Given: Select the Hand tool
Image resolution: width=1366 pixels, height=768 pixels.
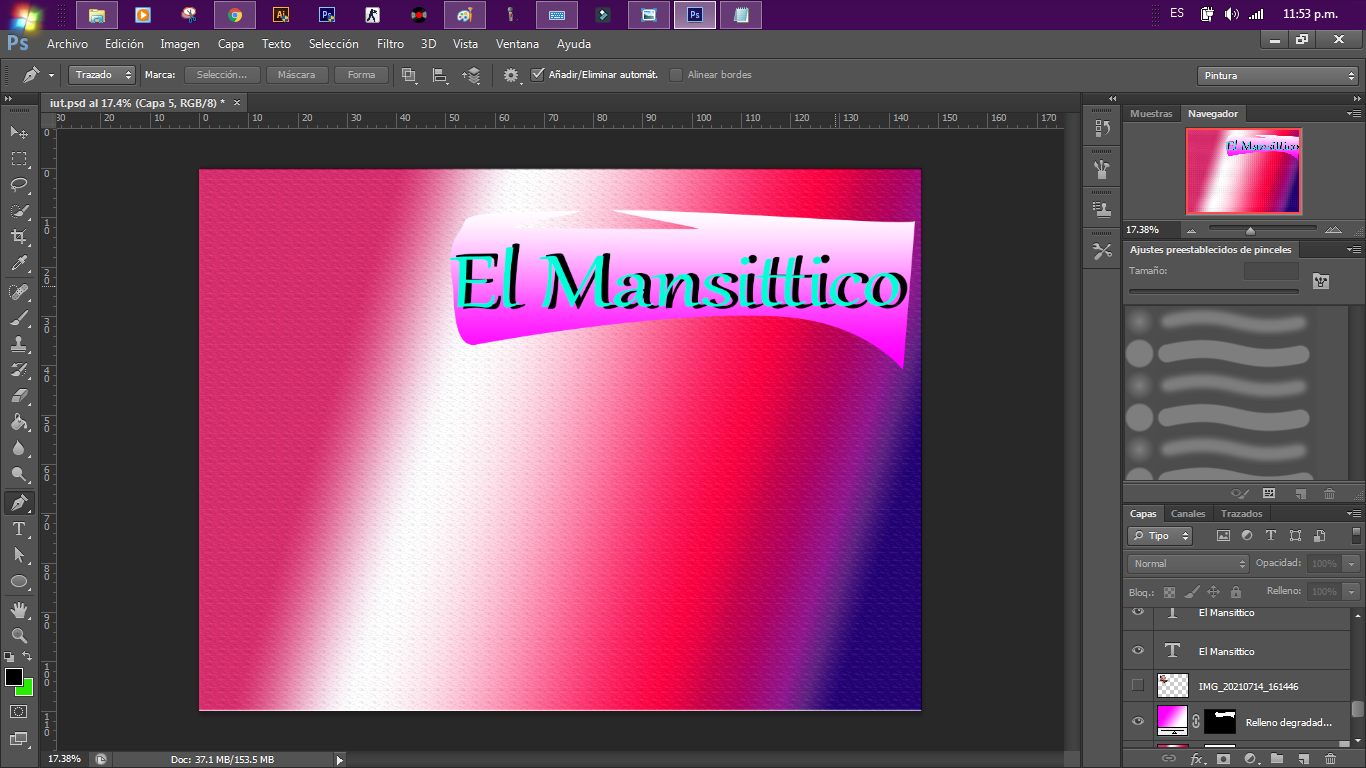Looking at the screenshot, I should (19, 609).
